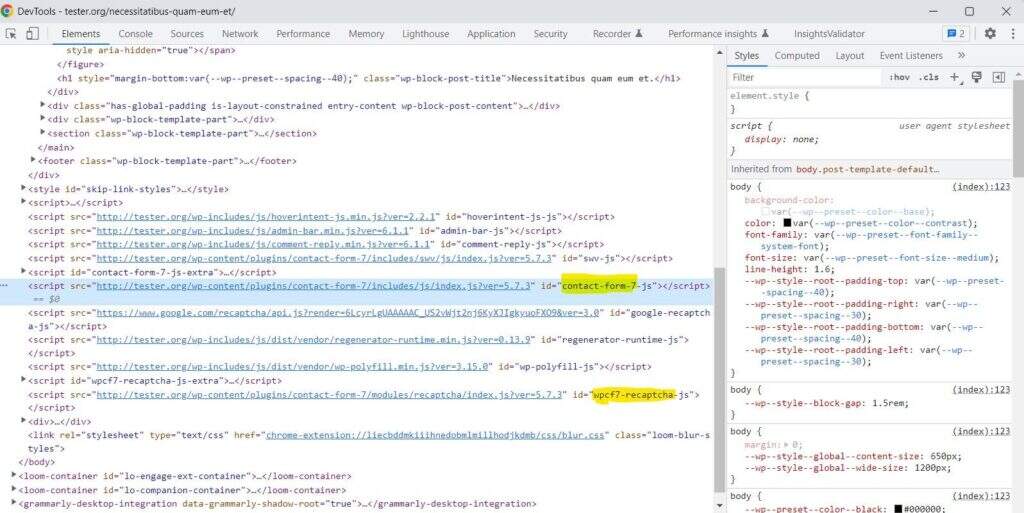Activate the inspect element picker icon

(11, 33)
